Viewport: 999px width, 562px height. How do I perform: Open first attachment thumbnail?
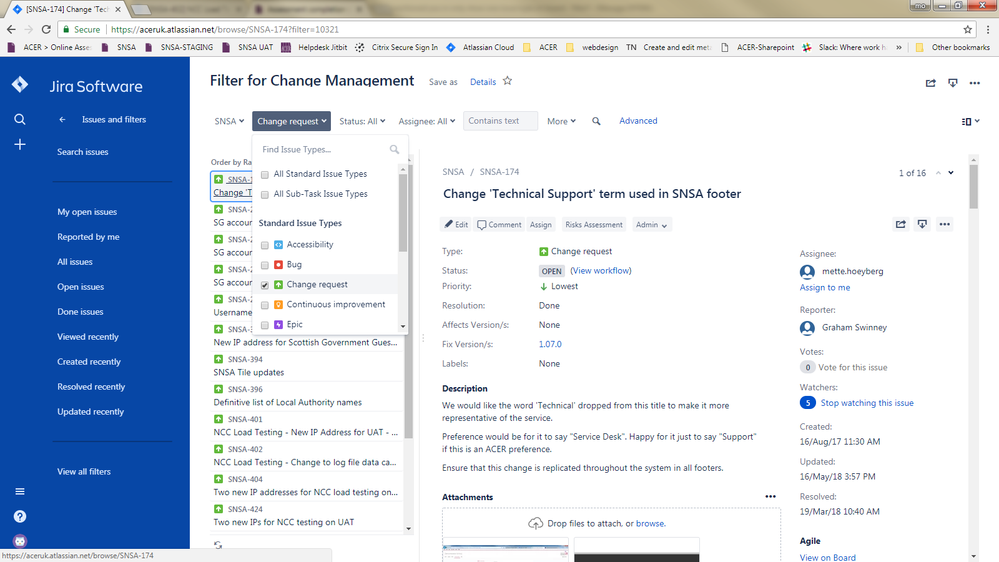click(505, 552)
